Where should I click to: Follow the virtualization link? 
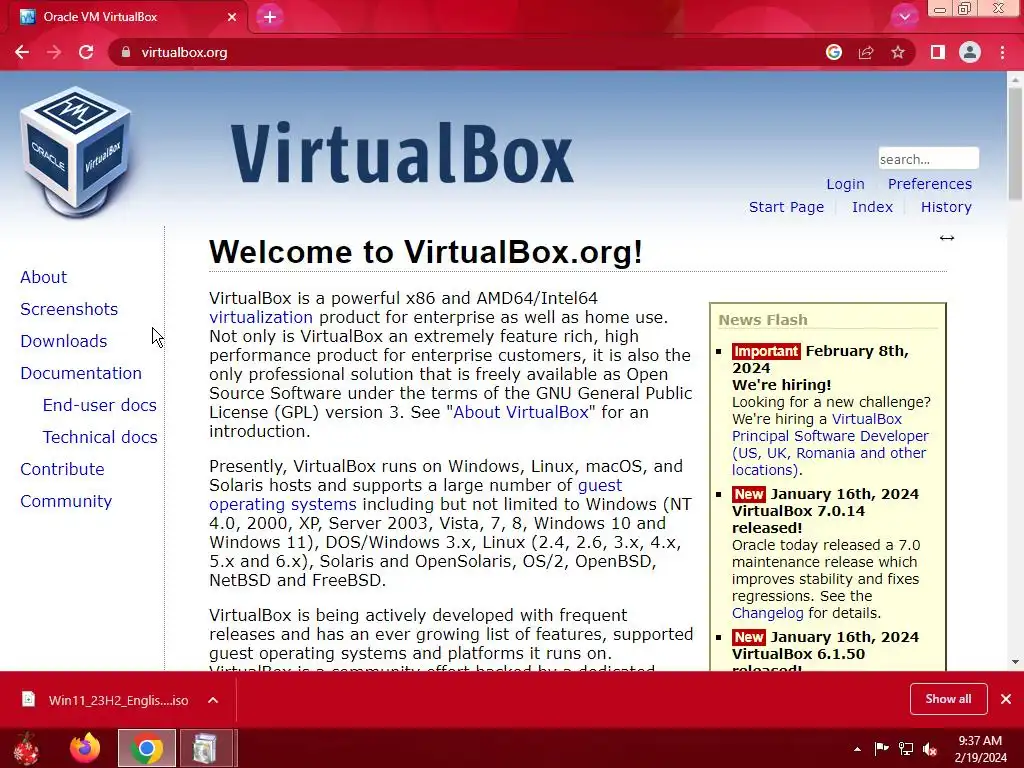click(x=261, y=317)
